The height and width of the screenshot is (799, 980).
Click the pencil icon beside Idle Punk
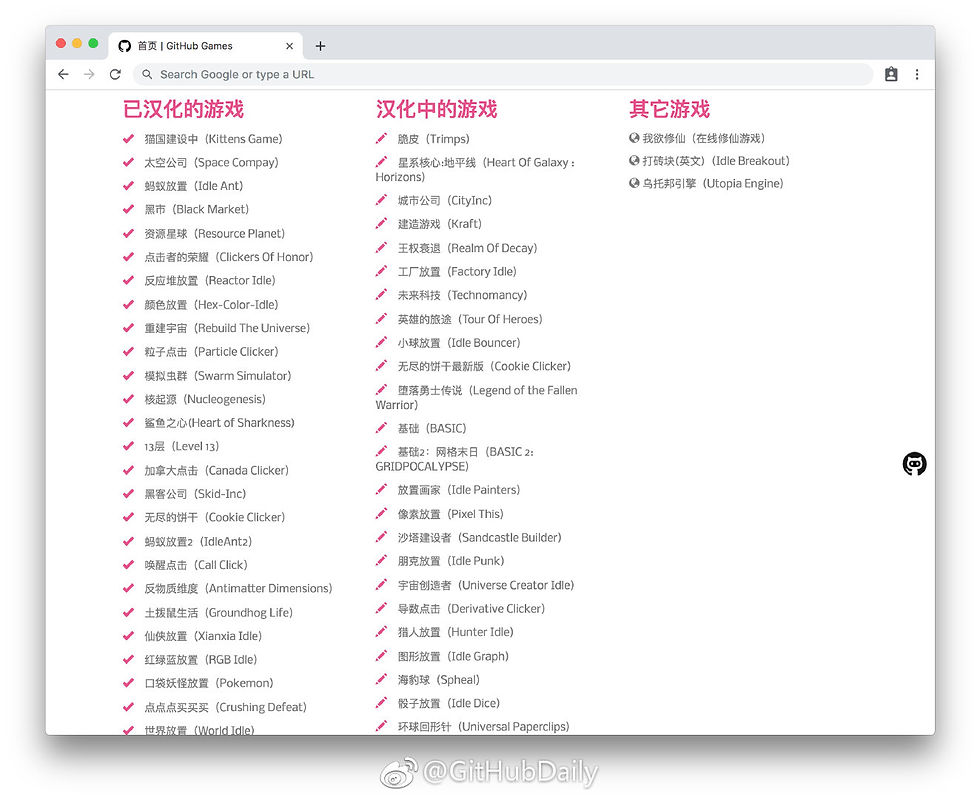click(381, 560)
